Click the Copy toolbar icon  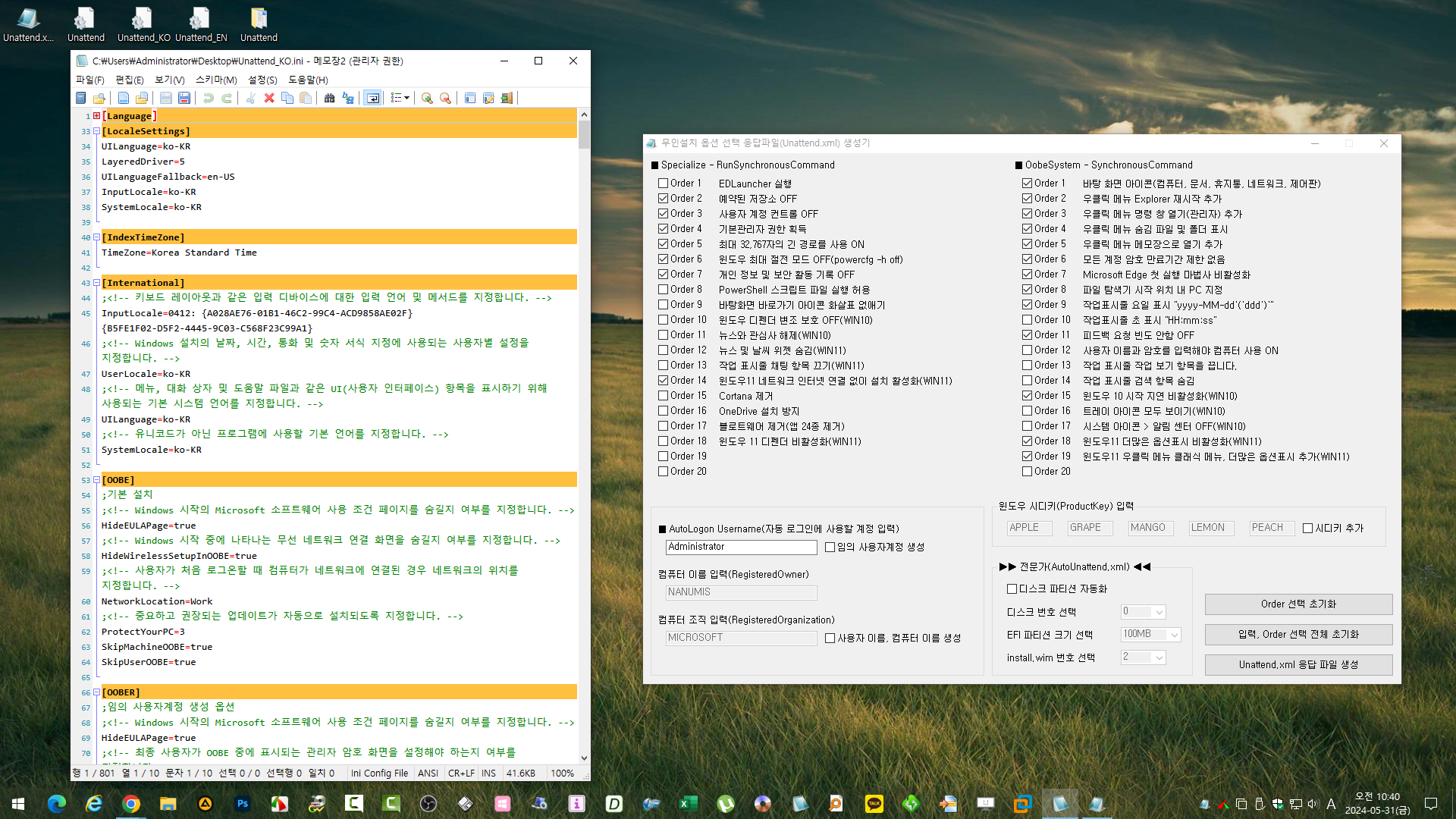[287, 98]
